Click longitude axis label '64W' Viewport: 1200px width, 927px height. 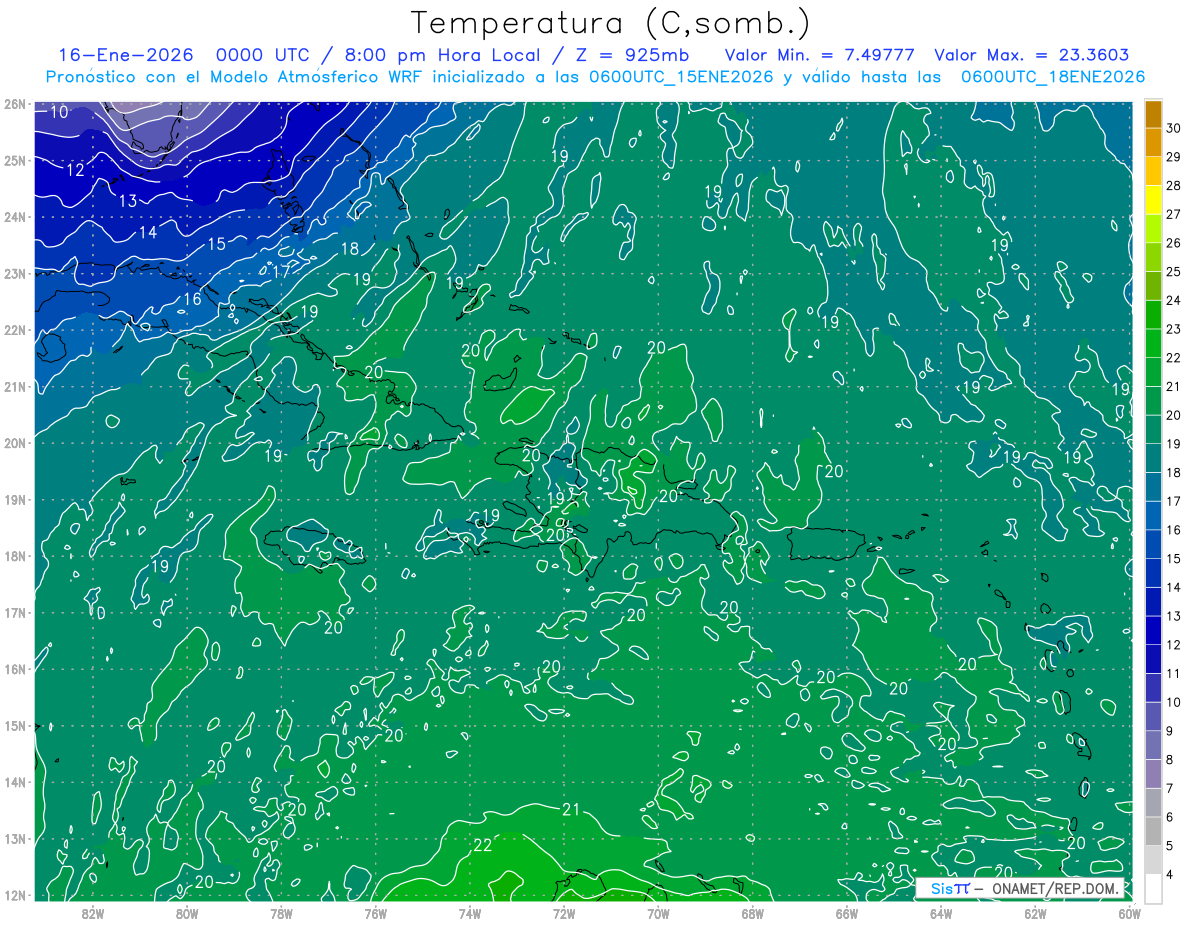pos(941,913)
